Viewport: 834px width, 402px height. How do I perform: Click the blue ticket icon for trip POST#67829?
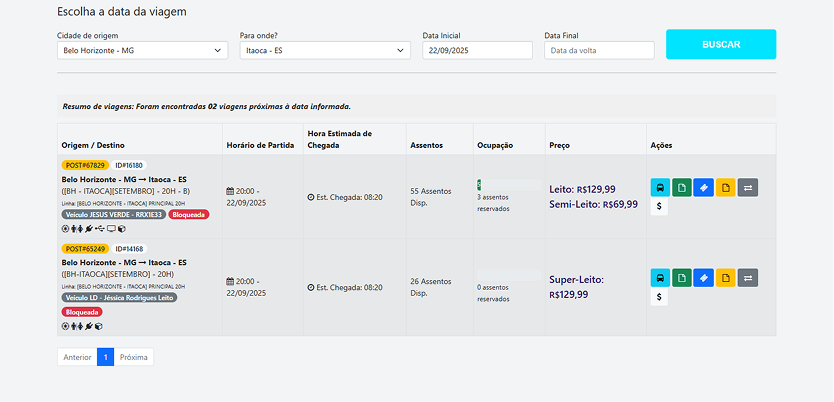(704, 187)
